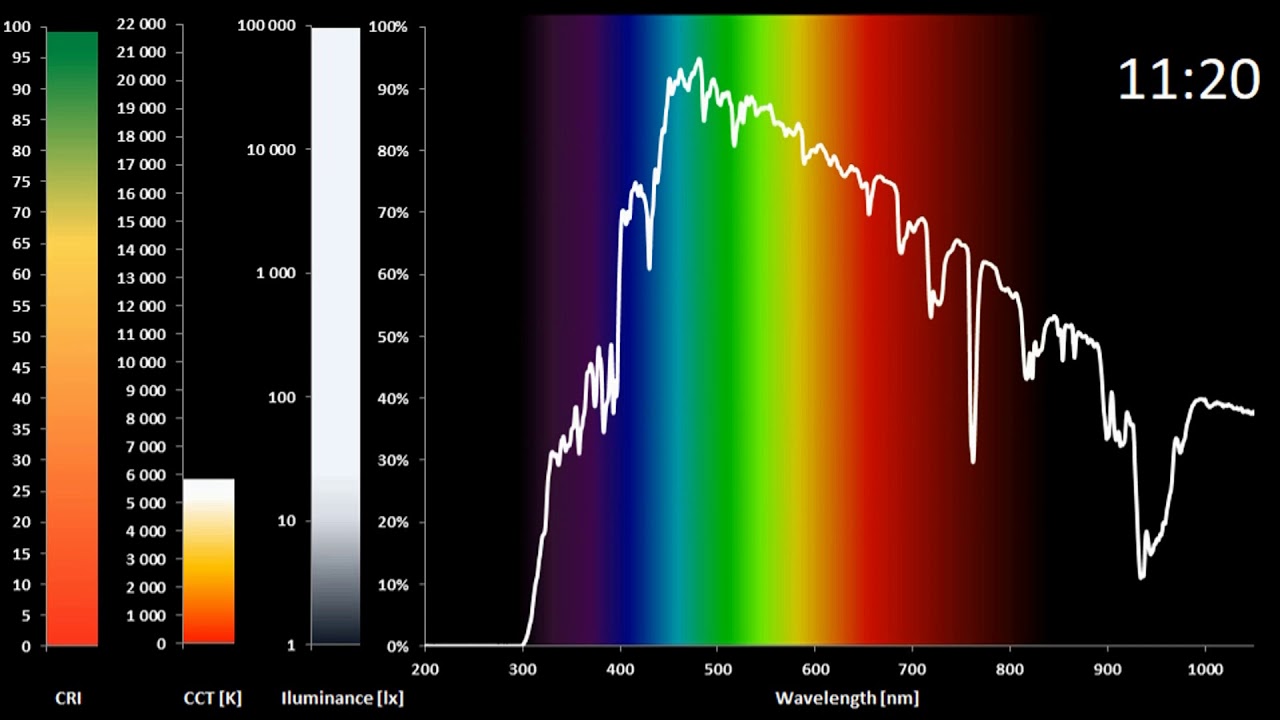The width and height of the screenshot is (1280, 720).
Task: Click the CRI label under the bar
Action: pyautogui.click(x=68, y=698)
